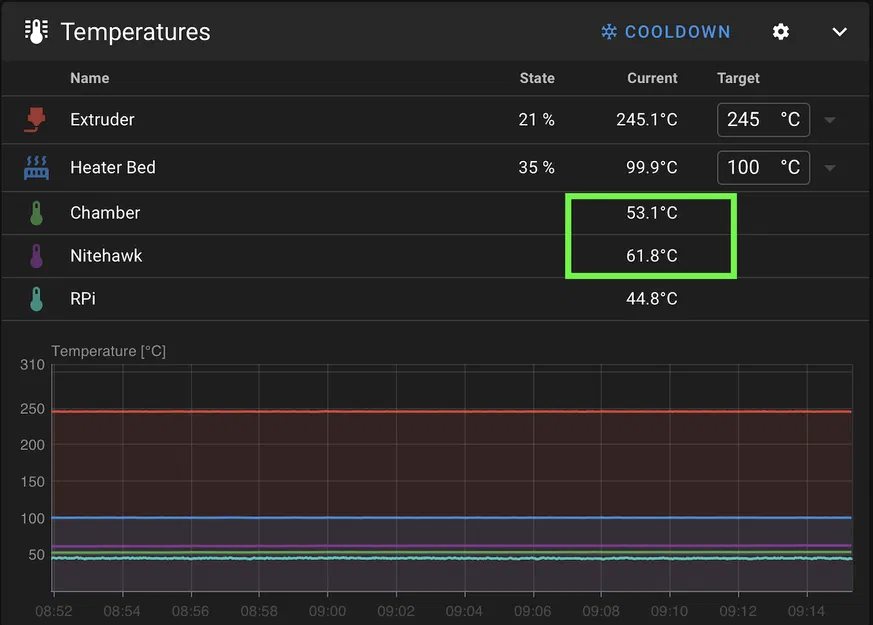
Task: Click the purple Nitehawk thermometer icon
Action: (36, 256)
